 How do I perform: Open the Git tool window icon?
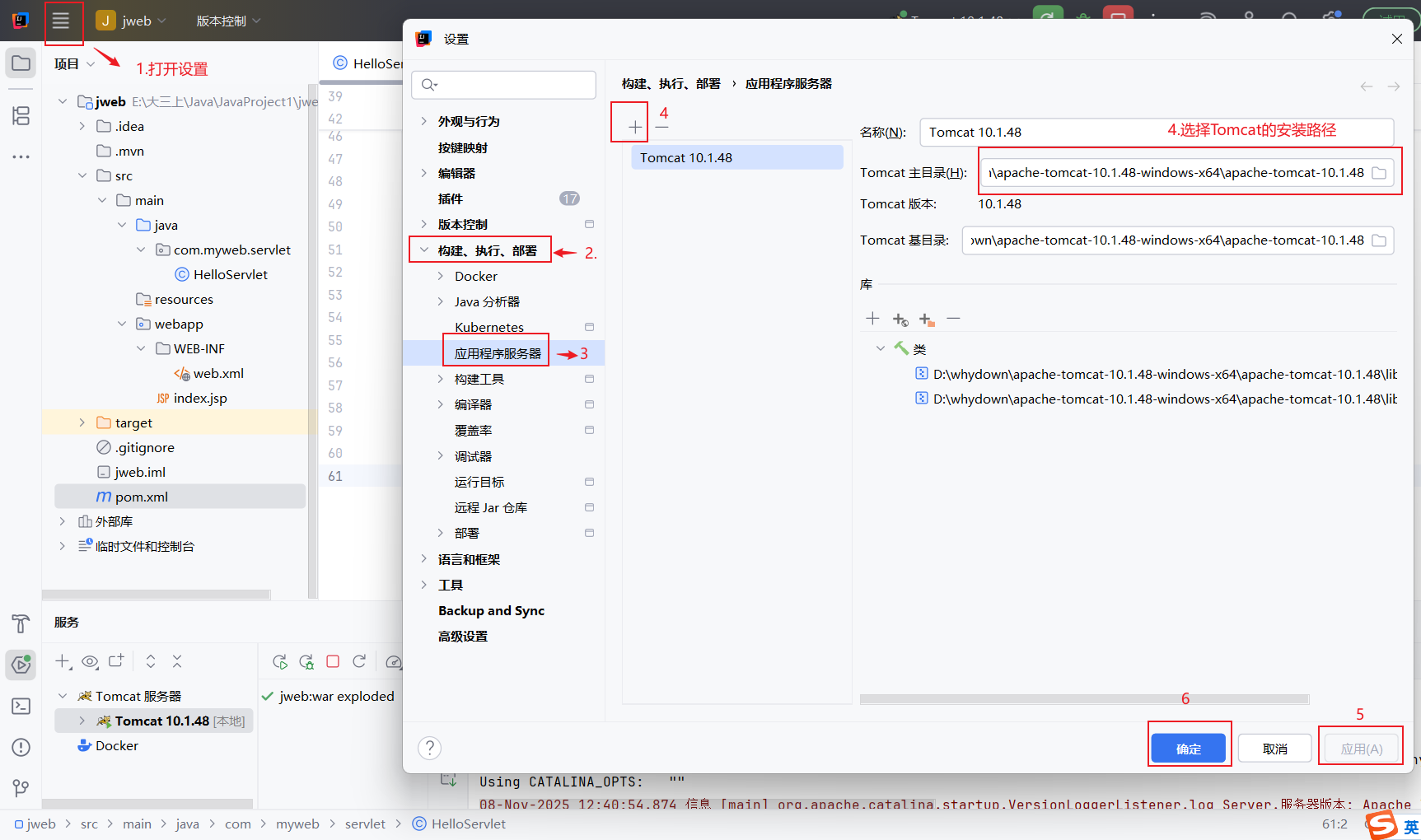pyautogui.click(x=21, y=788)
